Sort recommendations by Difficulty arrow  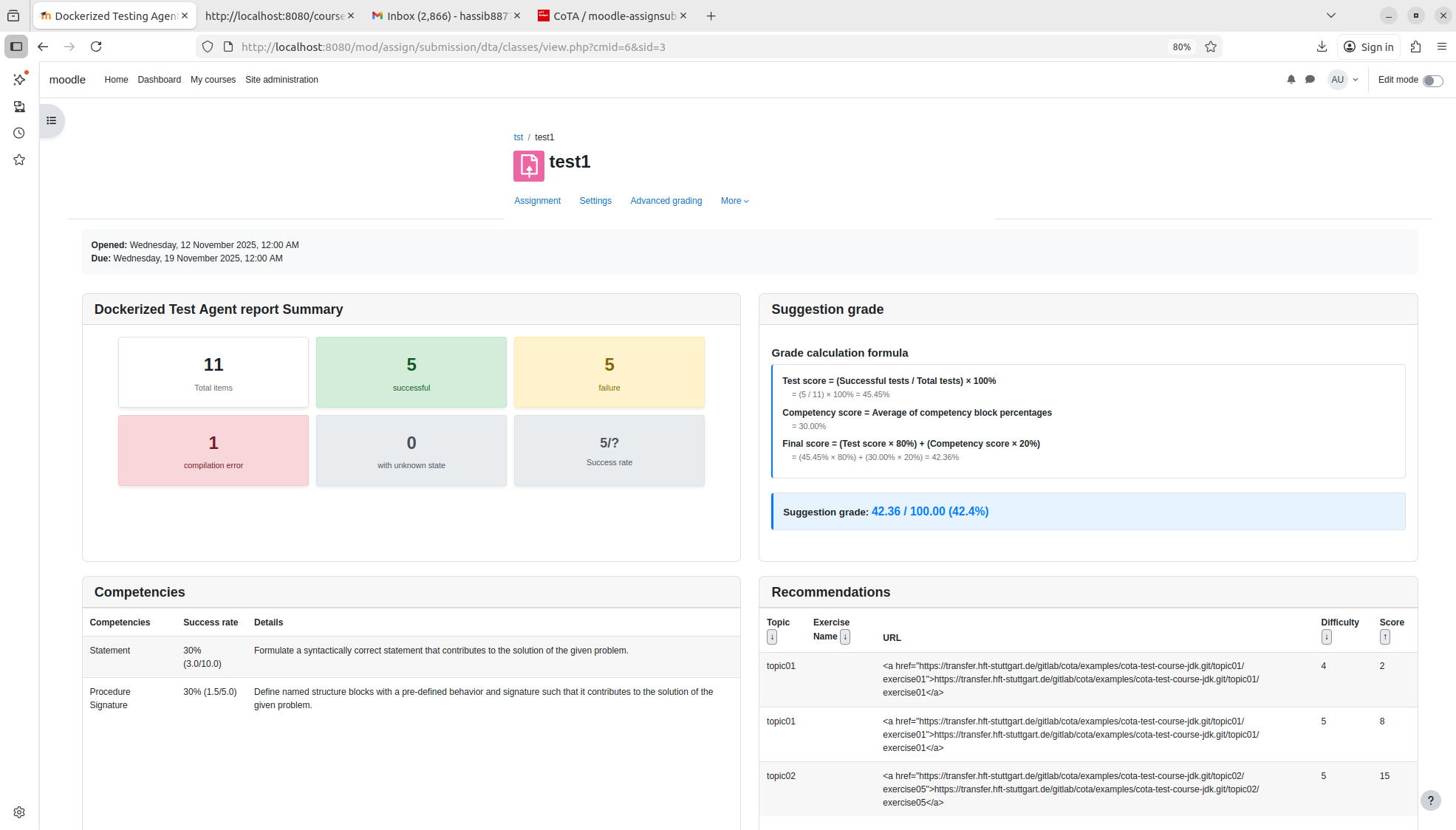[1327, 637]
